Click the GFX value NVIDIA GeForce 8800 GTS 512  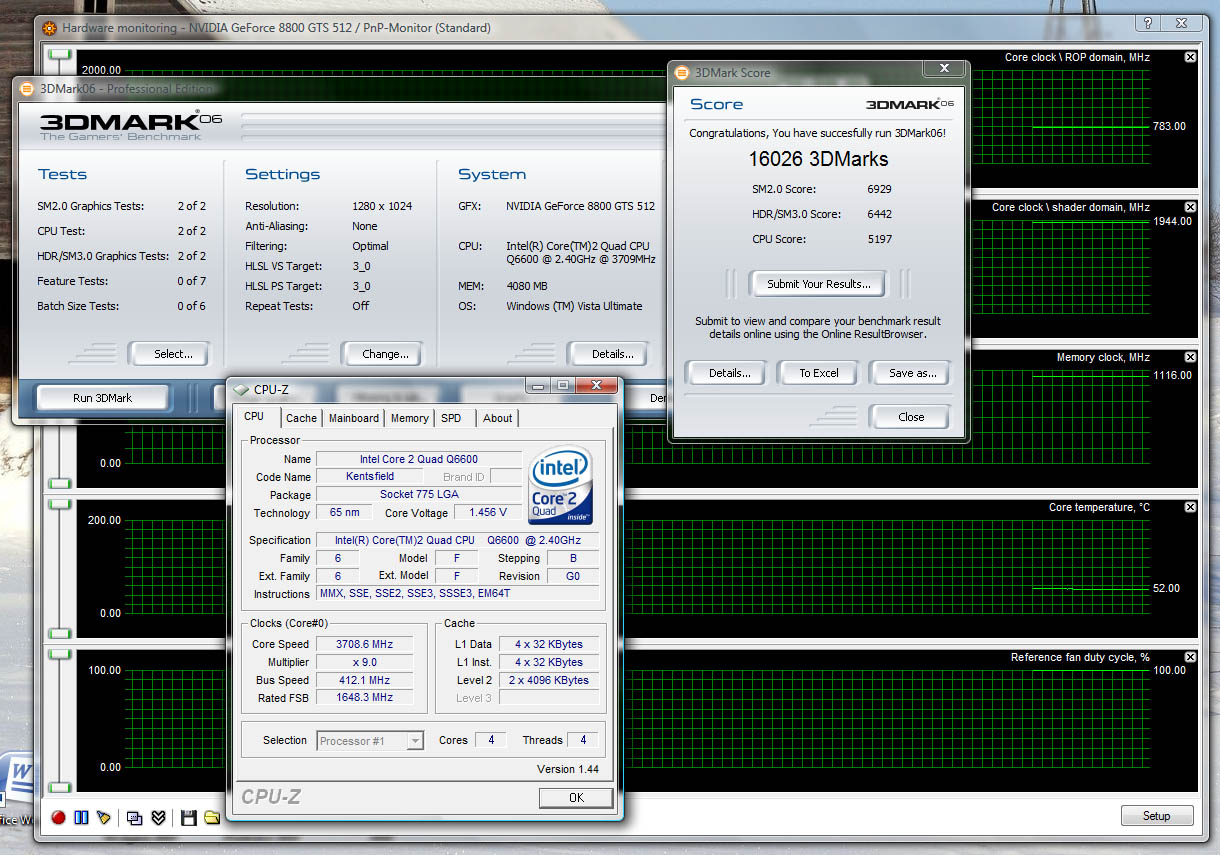580,206
